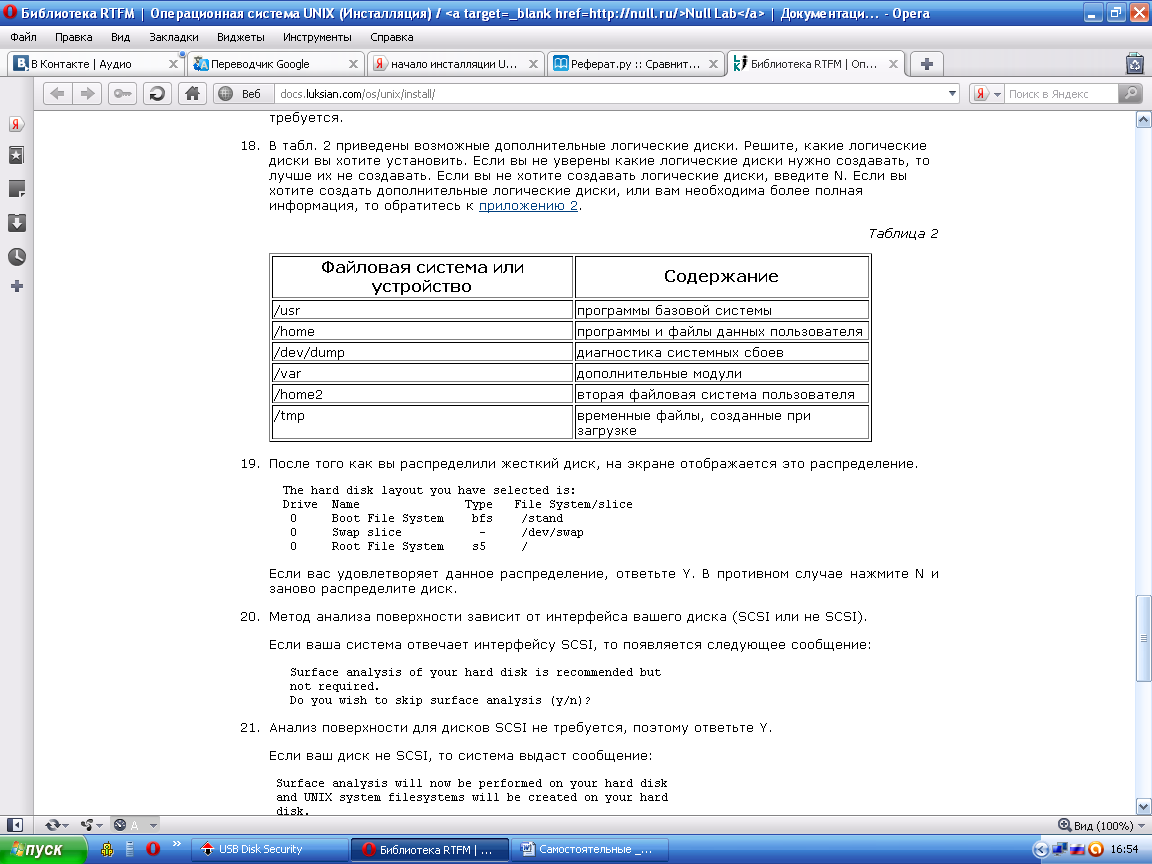The image size is (1152, 864).
Task: Click the zoom magnifier icon in status bar
Action: point(1064,824)
